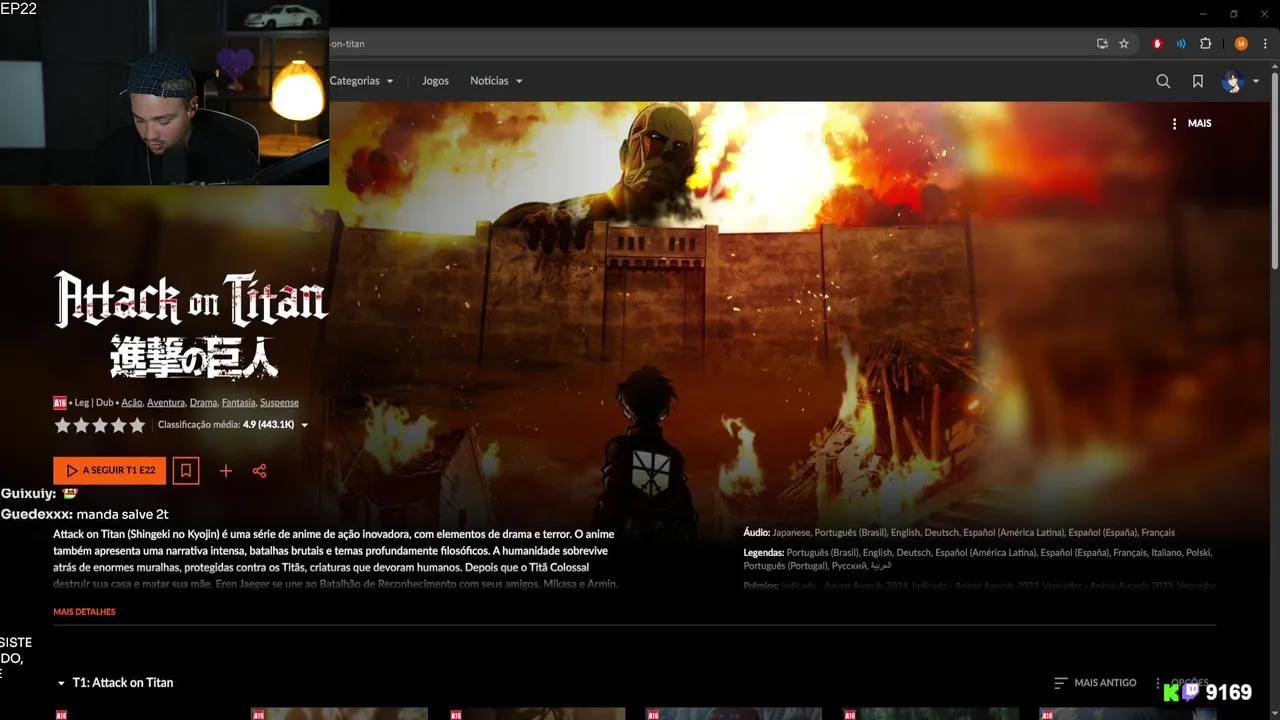
Task: Expand MAIS DETALHES for the synopsis
Action: tap(84, 611)
